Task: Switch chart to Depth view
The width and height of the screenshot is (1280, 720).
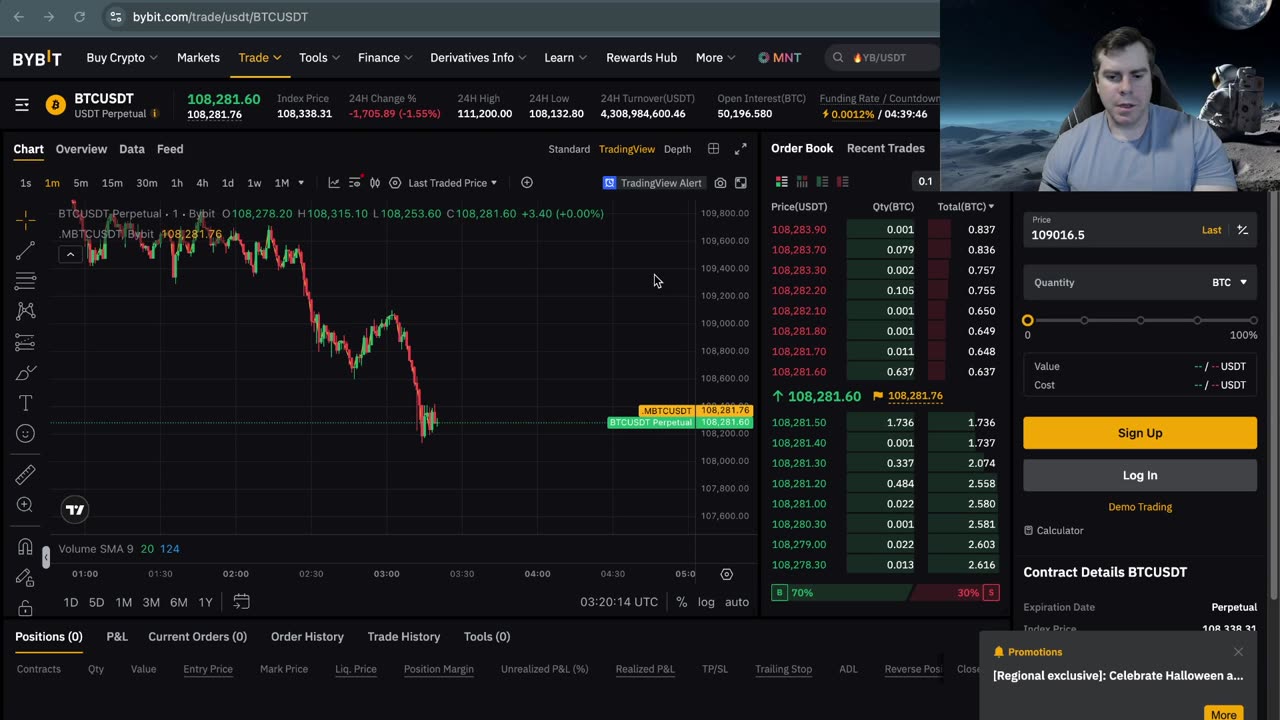Action: pos(677,149)
